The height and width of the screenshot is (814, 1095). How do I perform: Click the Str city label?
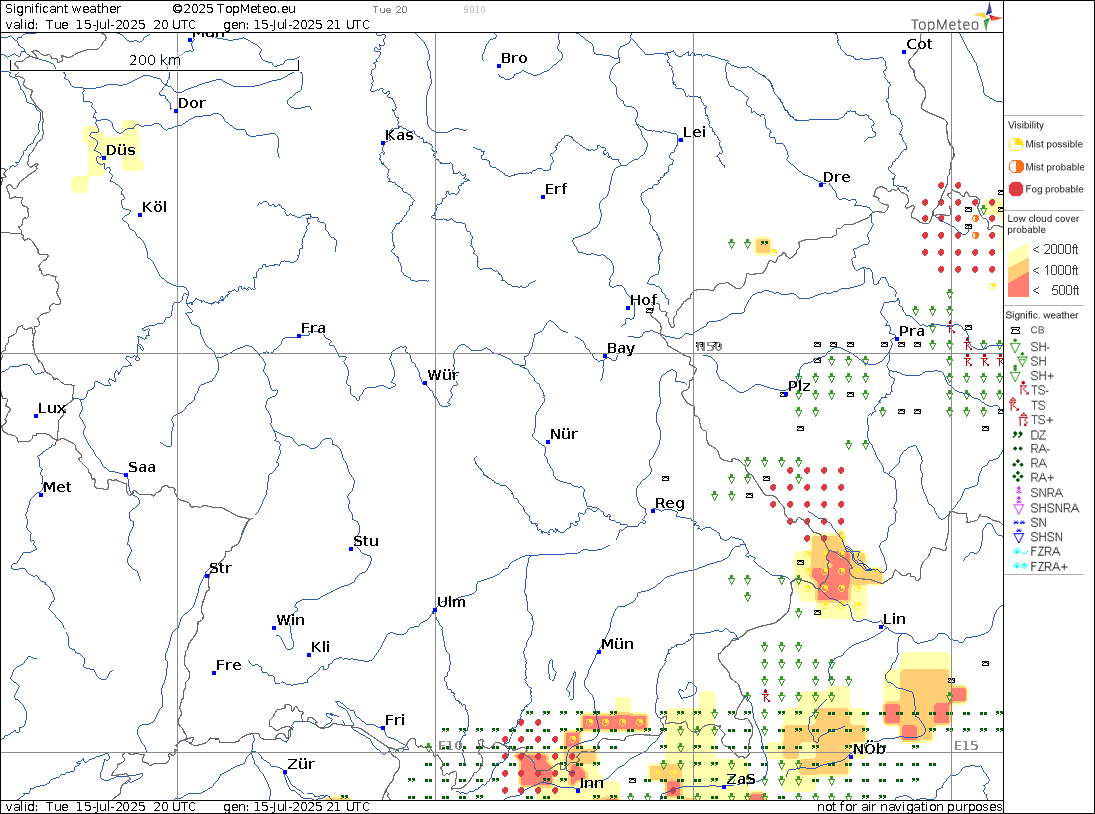[220, 568]
